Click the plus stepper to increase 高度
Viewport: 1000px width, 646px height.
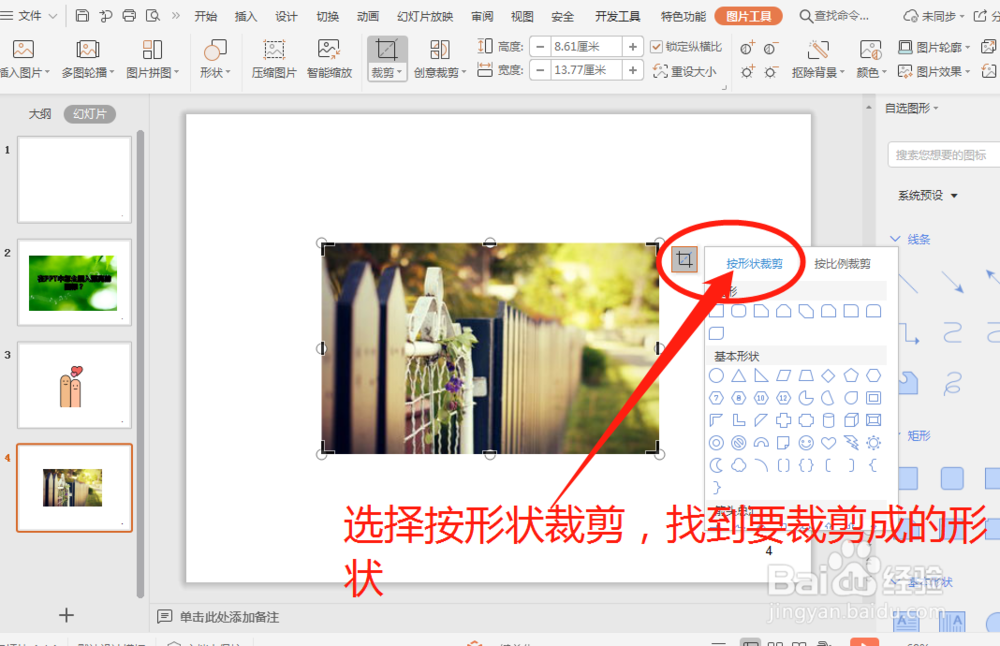pyautogui.click(x=631, y=45)
